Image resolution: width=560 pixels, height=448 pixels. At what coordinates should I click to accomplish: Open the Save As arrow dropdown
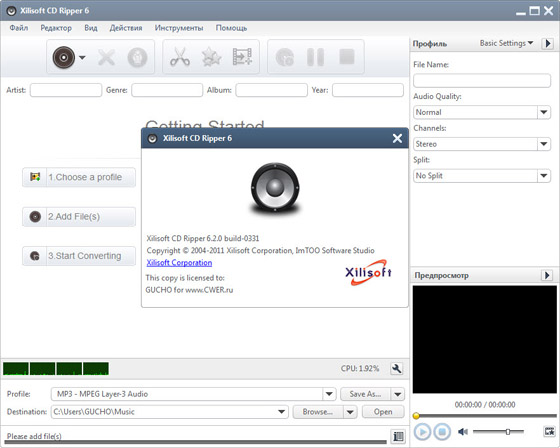pyautogui.click(x=398, y=394)
